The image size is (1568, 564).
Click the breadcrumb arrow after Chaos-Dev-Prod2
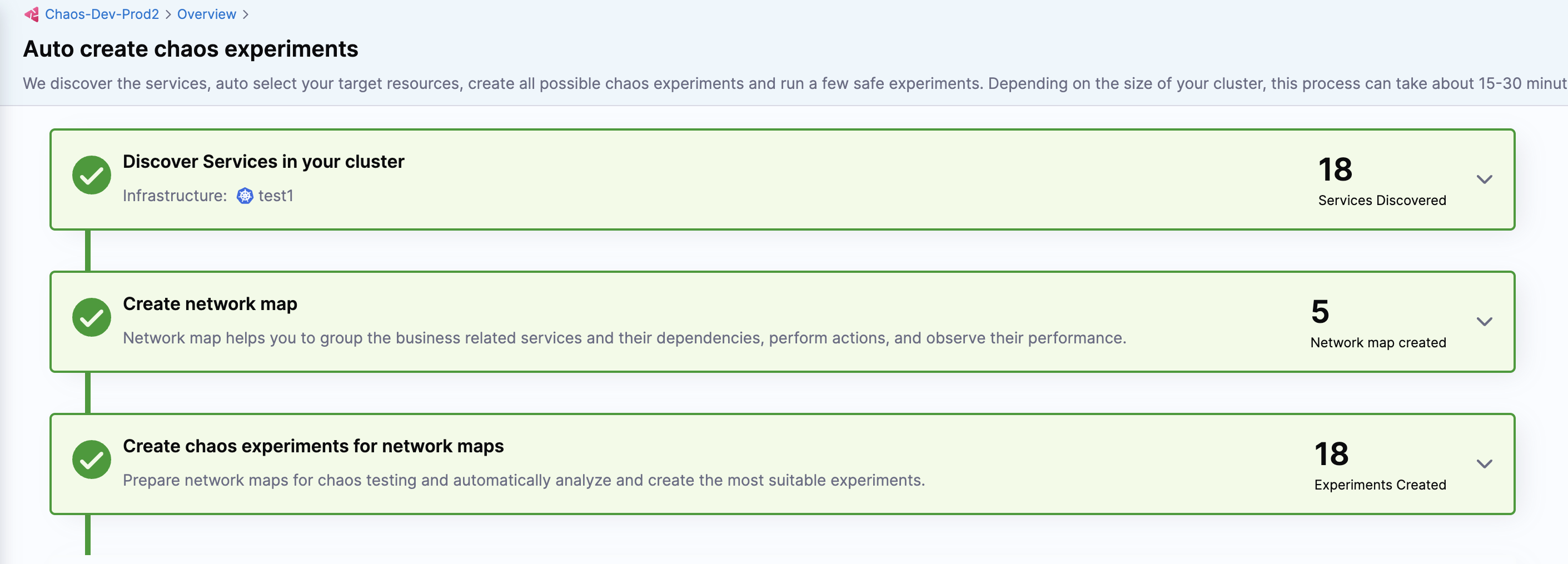coord(168,14)
